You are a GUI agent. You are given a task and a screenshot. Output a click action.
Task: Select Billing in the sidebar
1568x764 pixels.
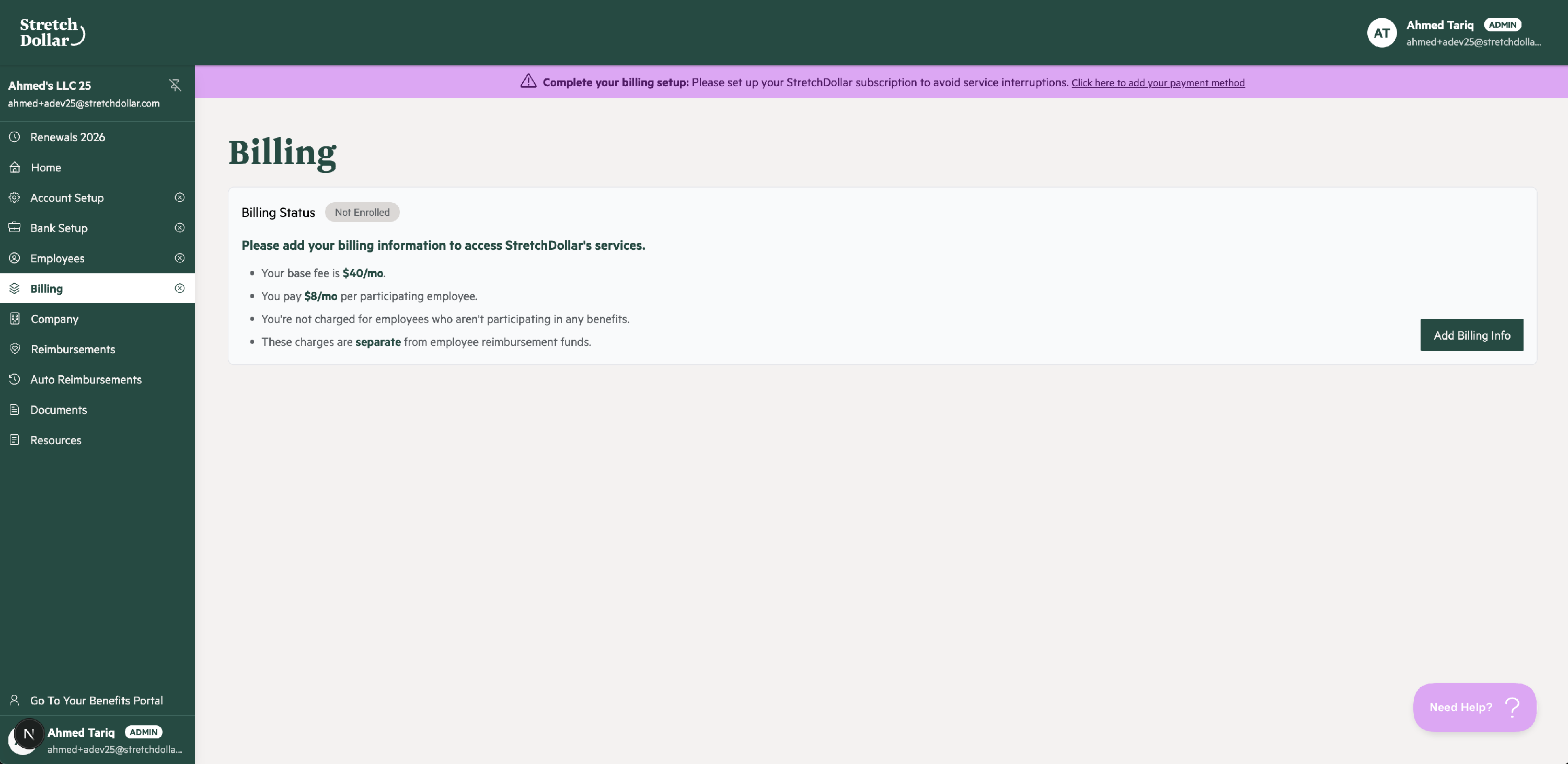(47, 288)
